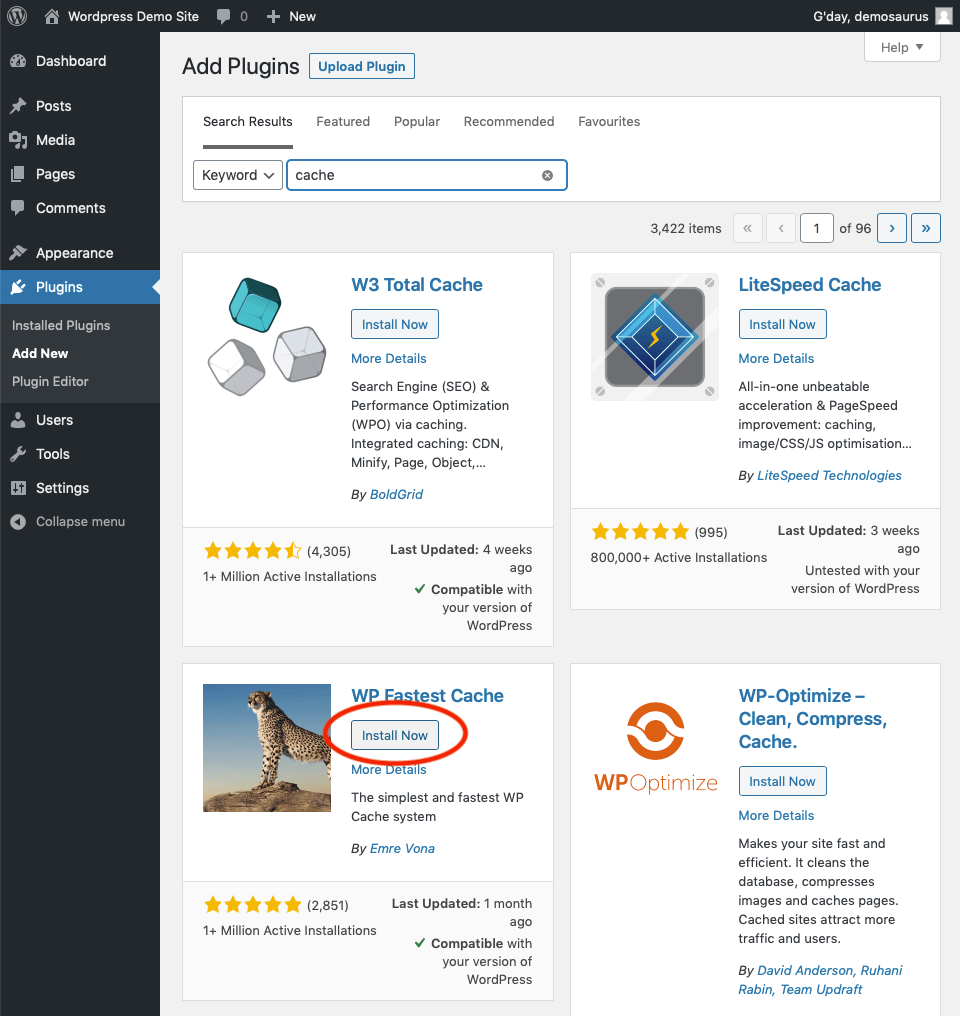Screen dimensions: 960x1016
Task: Open the Users menu label
Action: coord(54,420)
